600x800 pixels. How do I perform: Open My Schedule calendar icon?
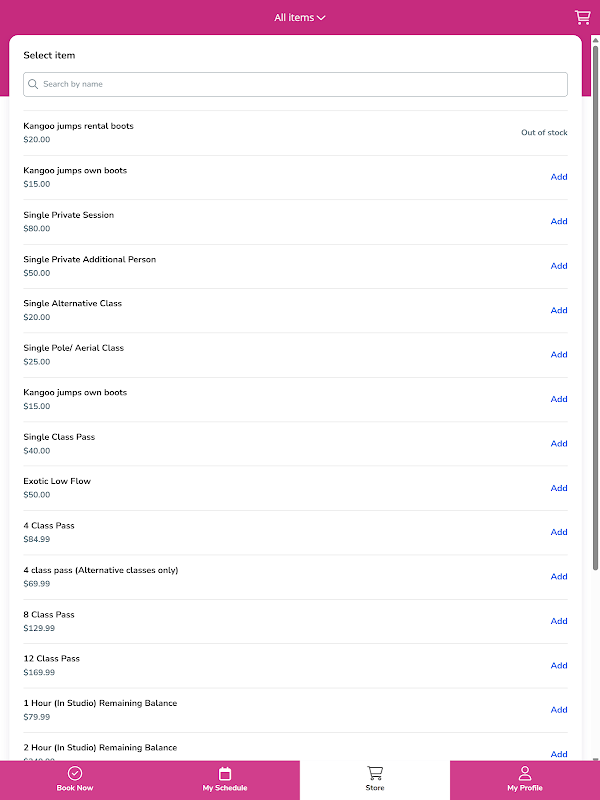point(225,773)
